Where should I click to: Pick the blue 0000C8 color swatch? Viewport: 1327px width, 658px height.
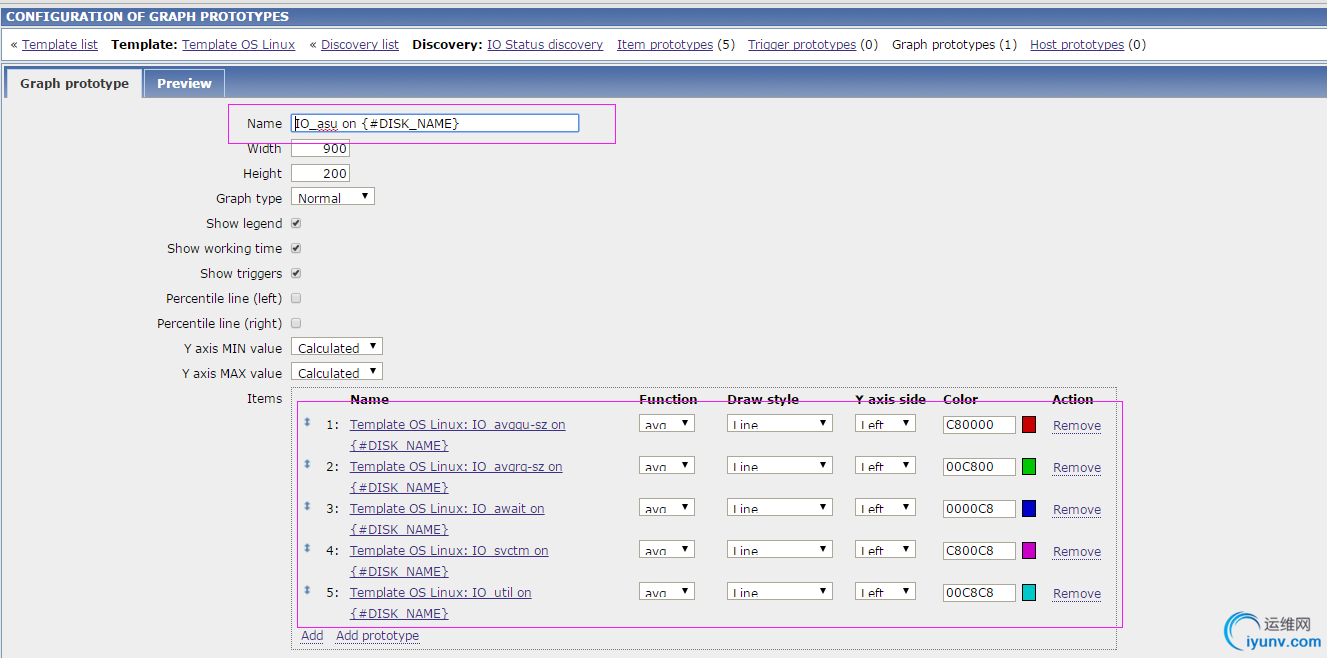1029,508
